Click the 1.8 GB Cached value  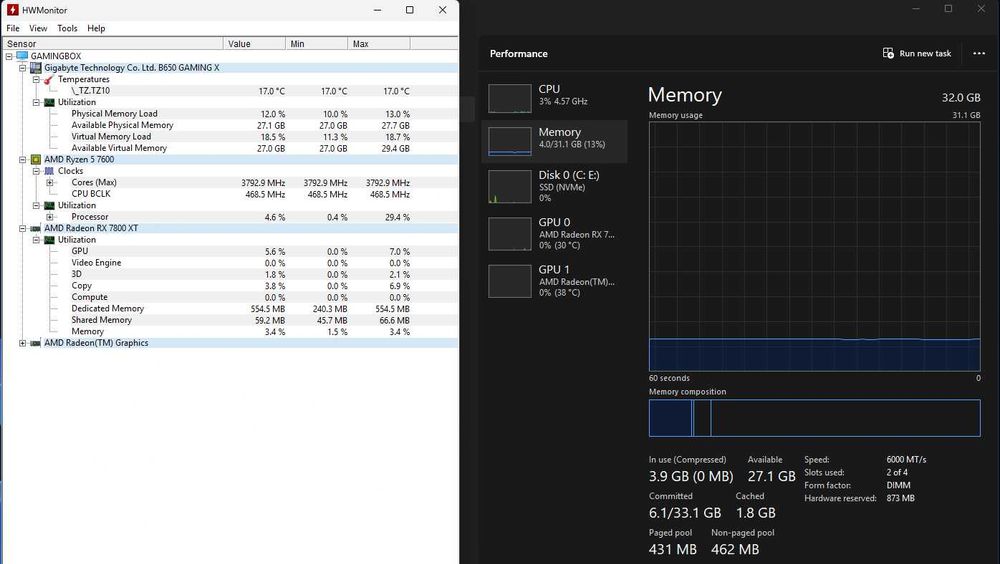point(756,513)
